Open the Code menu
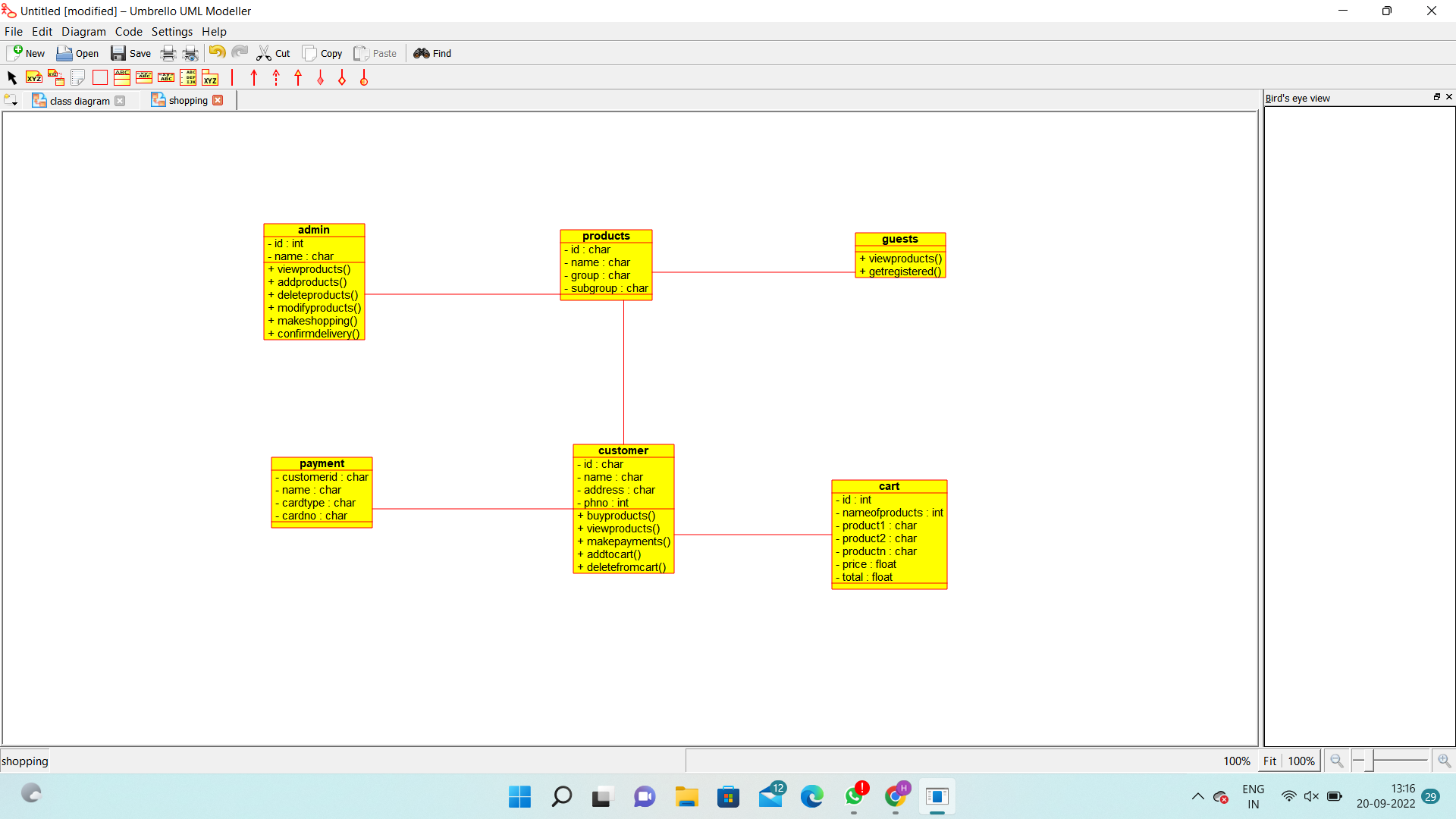Viewport: 1456px width, 819px height. click(x=128, y=32)
